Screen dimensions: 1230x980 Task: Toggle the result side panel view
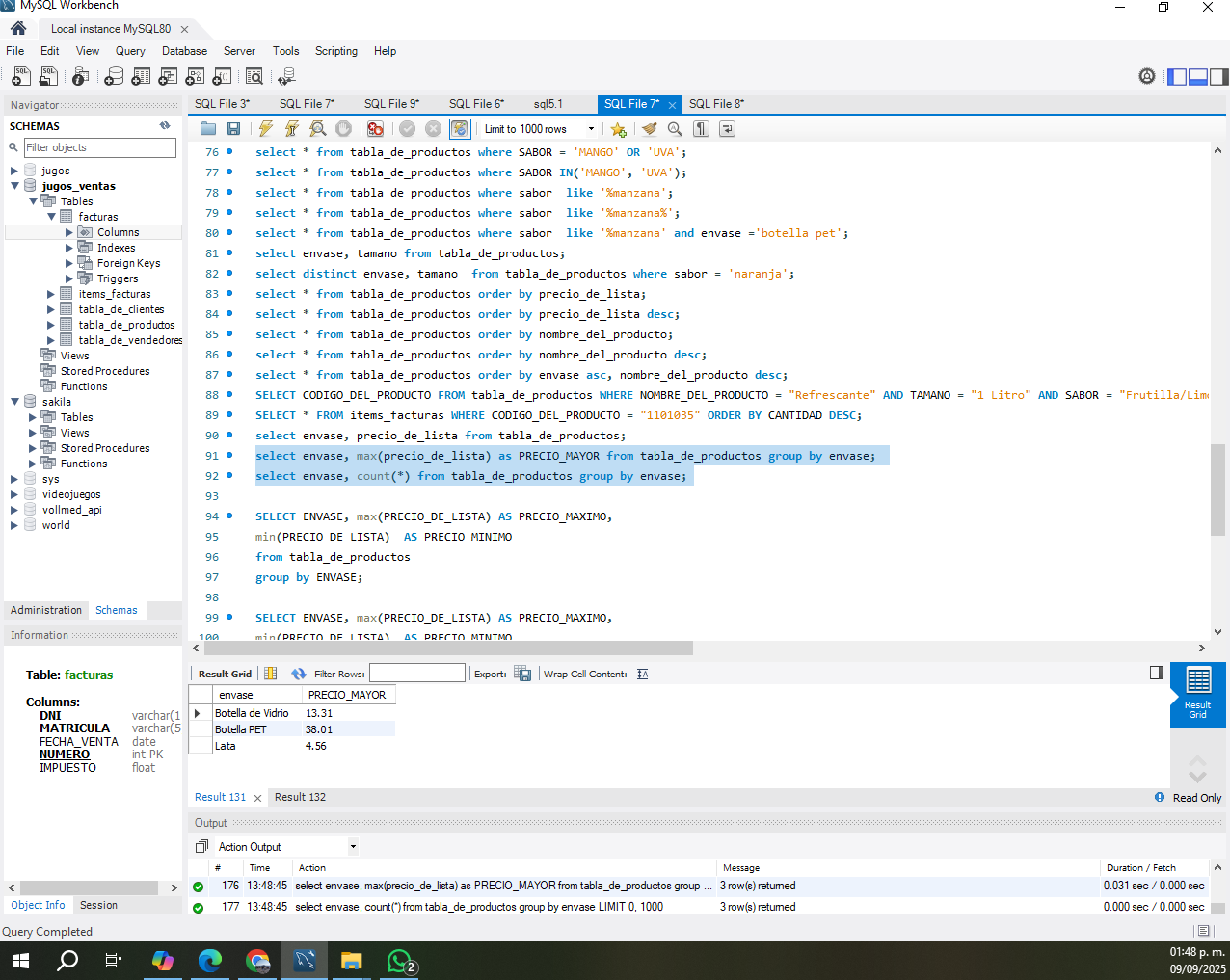click(x=1157, y=673)
